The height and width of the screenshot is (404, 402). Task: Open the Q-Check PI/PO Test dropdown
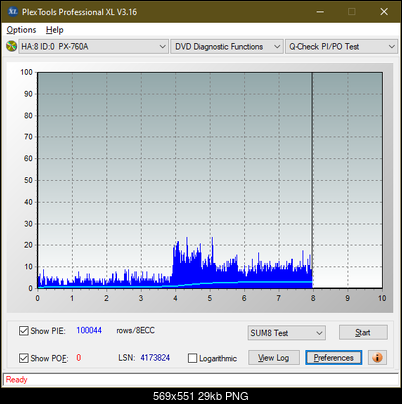[x=341, y=47]
